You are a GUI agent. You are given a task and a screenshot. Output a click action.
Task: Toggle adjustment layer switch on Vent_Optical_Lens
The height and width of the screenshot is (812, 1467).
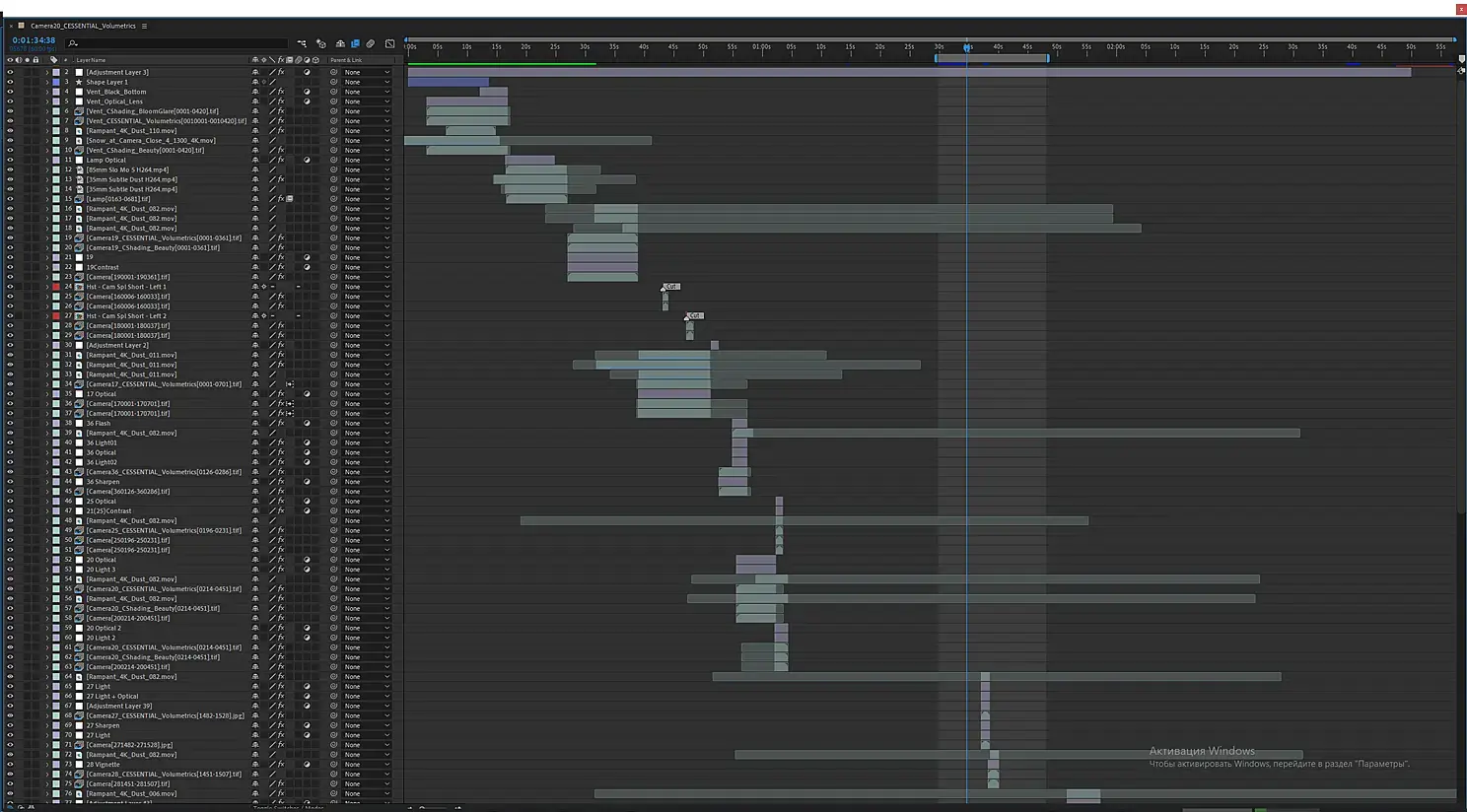tap(307, 101)
